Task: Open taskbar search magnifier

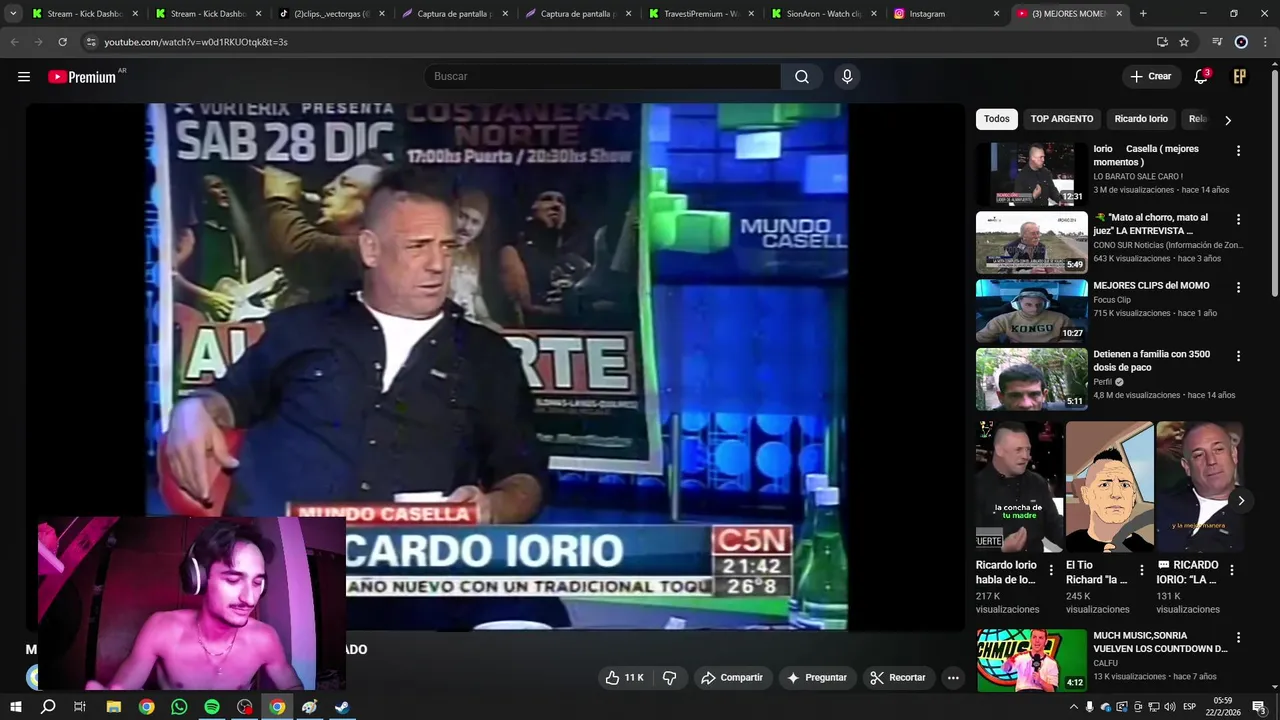Action: (48, 707)
